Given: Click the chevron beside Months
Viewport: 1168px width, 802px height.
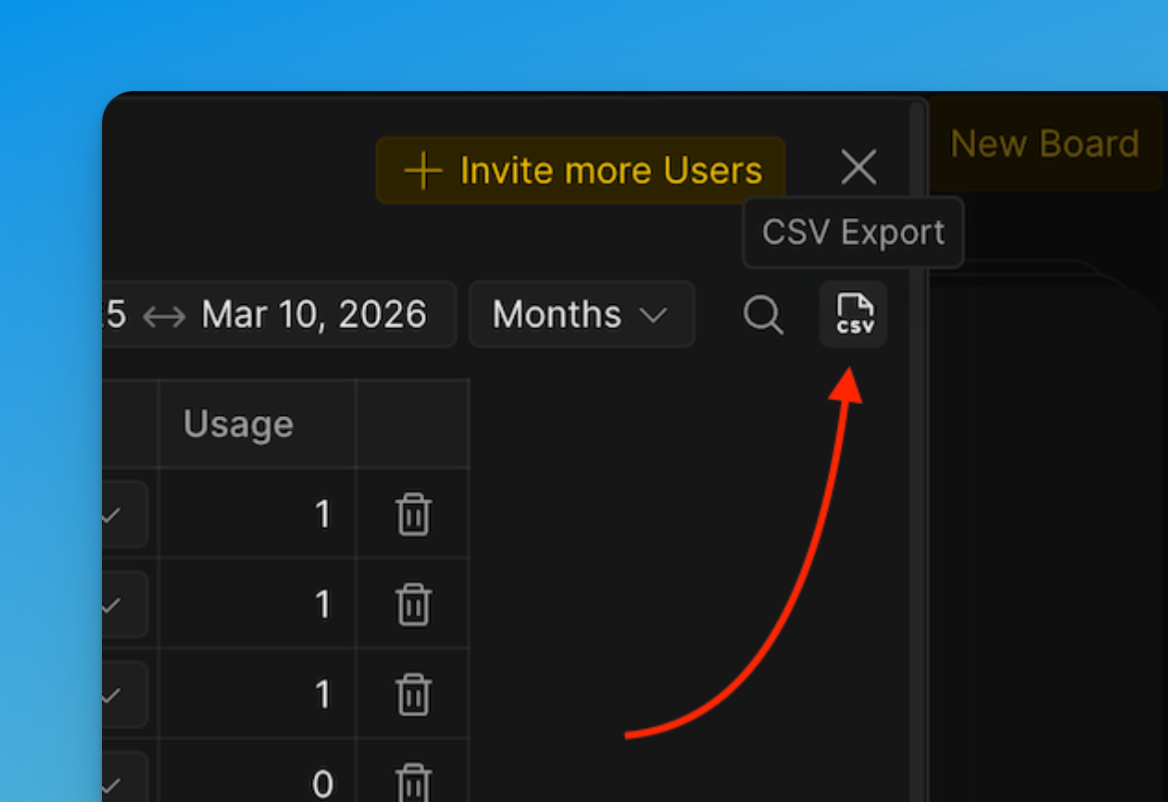Looking at the screenshot, I should pyautogui.click(x=656, y=315).
